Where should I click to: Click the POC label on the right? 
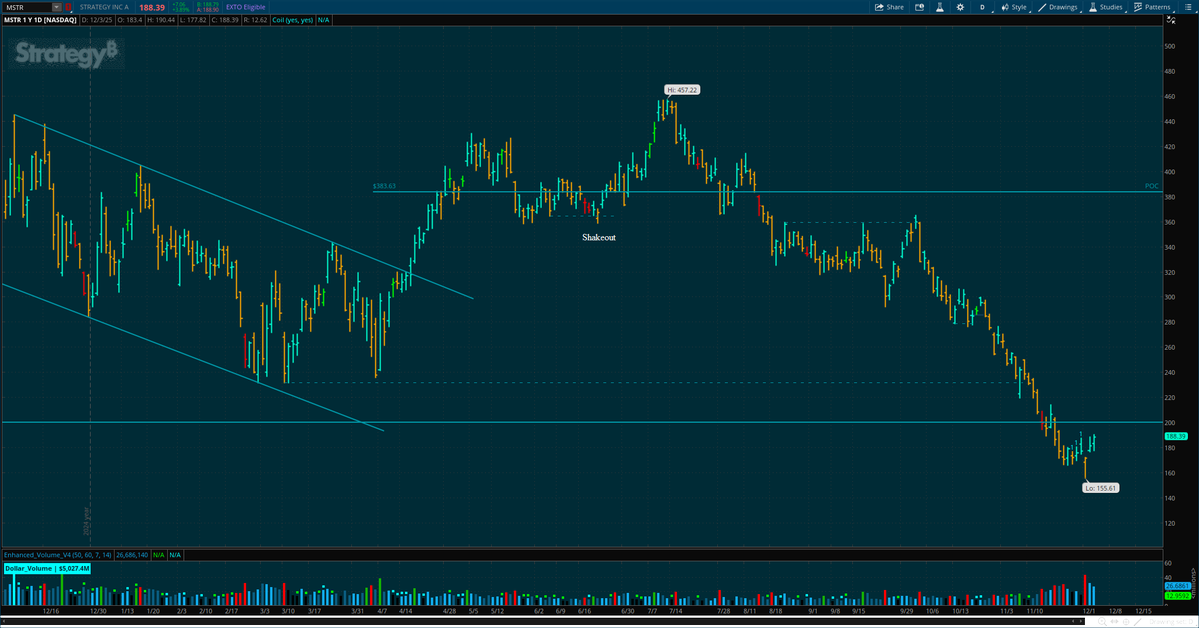1152,186
